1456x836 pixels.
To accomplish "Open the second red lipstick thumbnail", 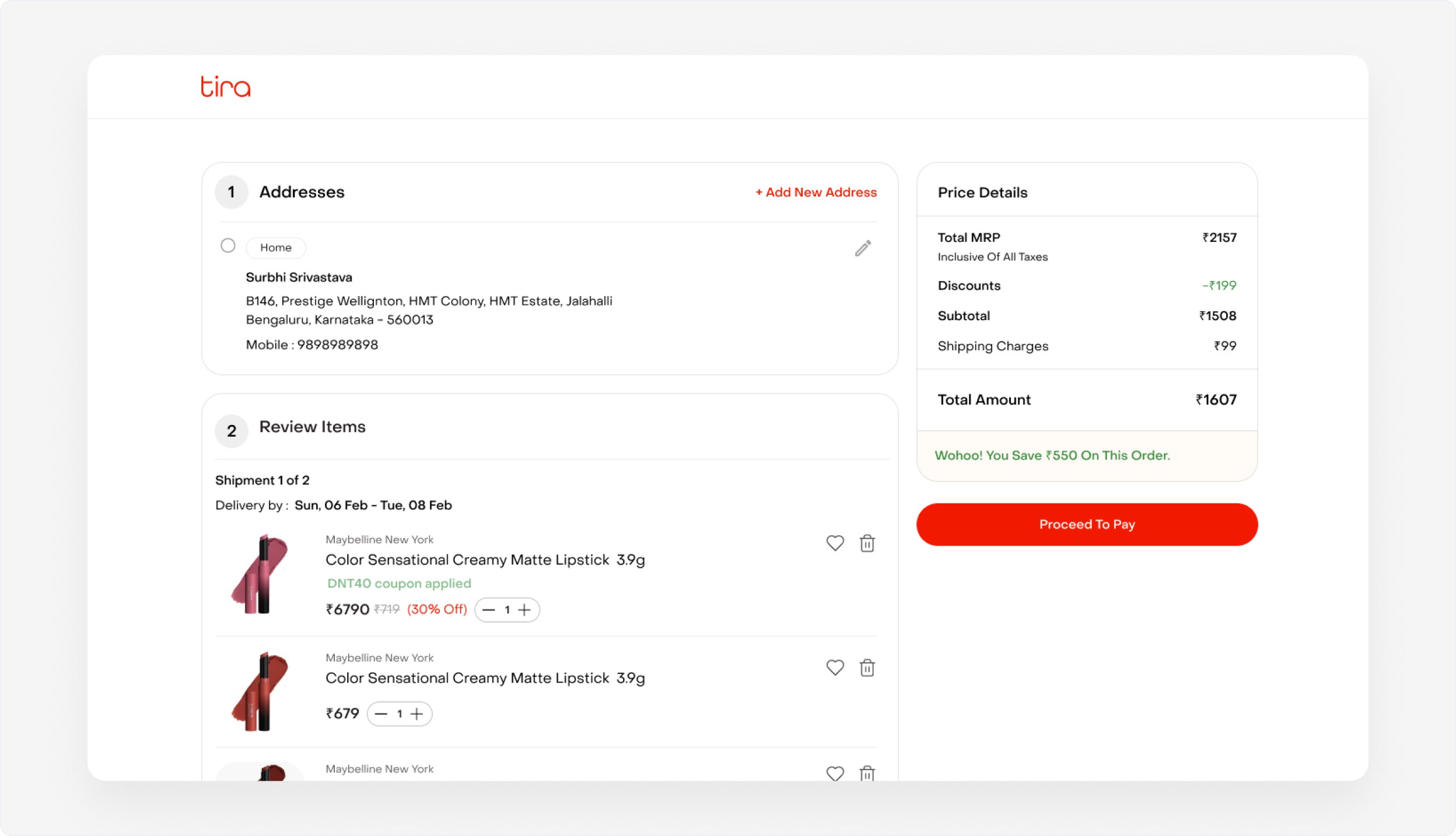I will [x=260, y=691].
